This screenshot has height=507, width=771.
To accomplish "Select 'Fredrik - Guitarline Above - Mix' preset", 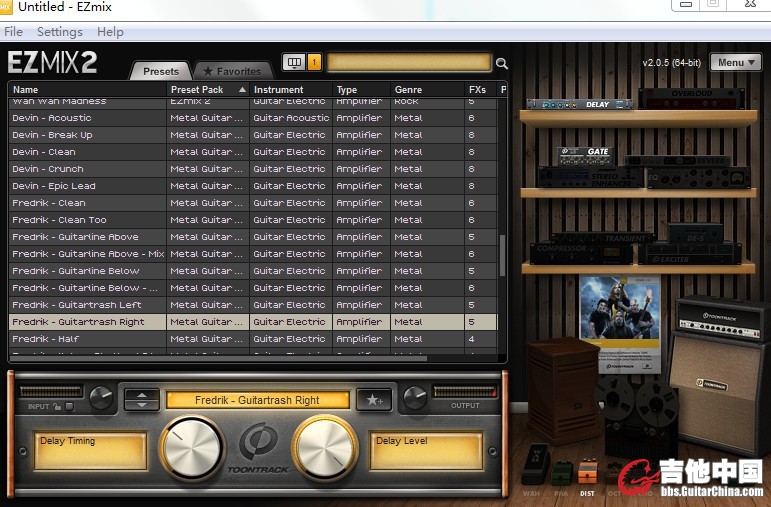I will [x=253, y=254].
